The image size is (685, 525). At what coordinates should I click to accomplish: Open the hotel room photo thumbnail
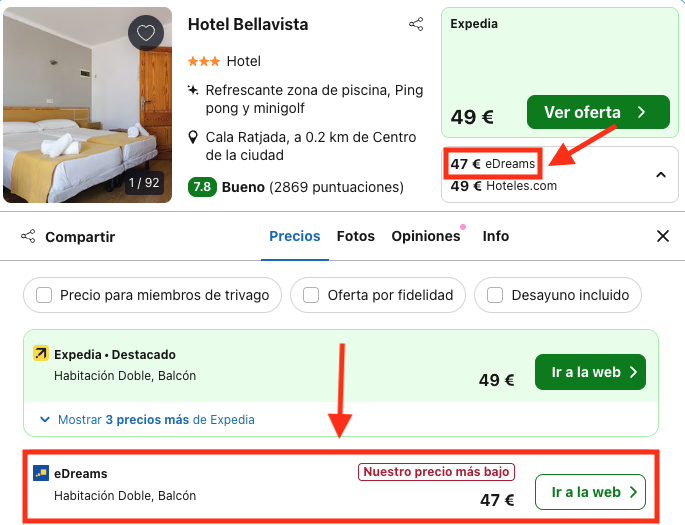pos(88,105)
